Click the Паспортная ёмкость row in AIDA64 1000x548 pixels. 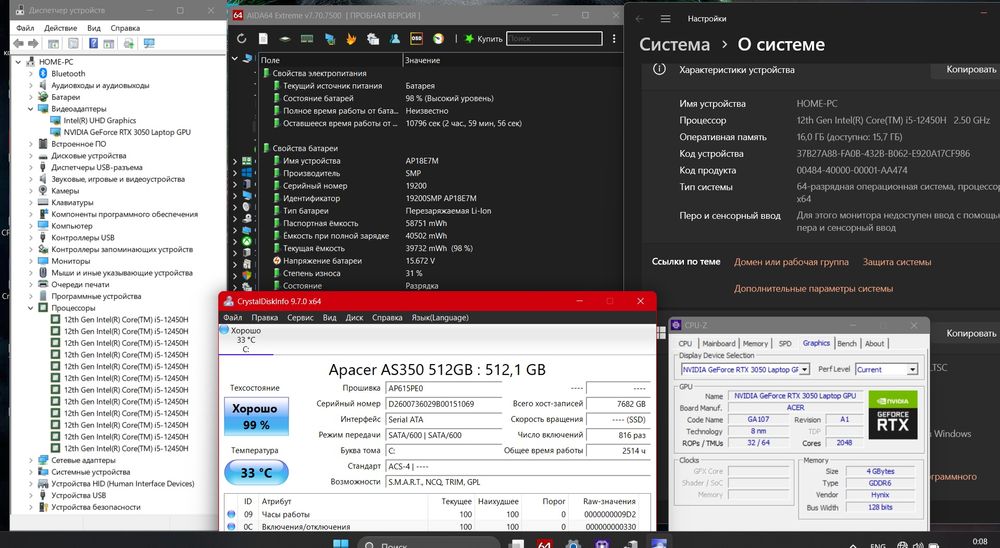coord(441,223)
